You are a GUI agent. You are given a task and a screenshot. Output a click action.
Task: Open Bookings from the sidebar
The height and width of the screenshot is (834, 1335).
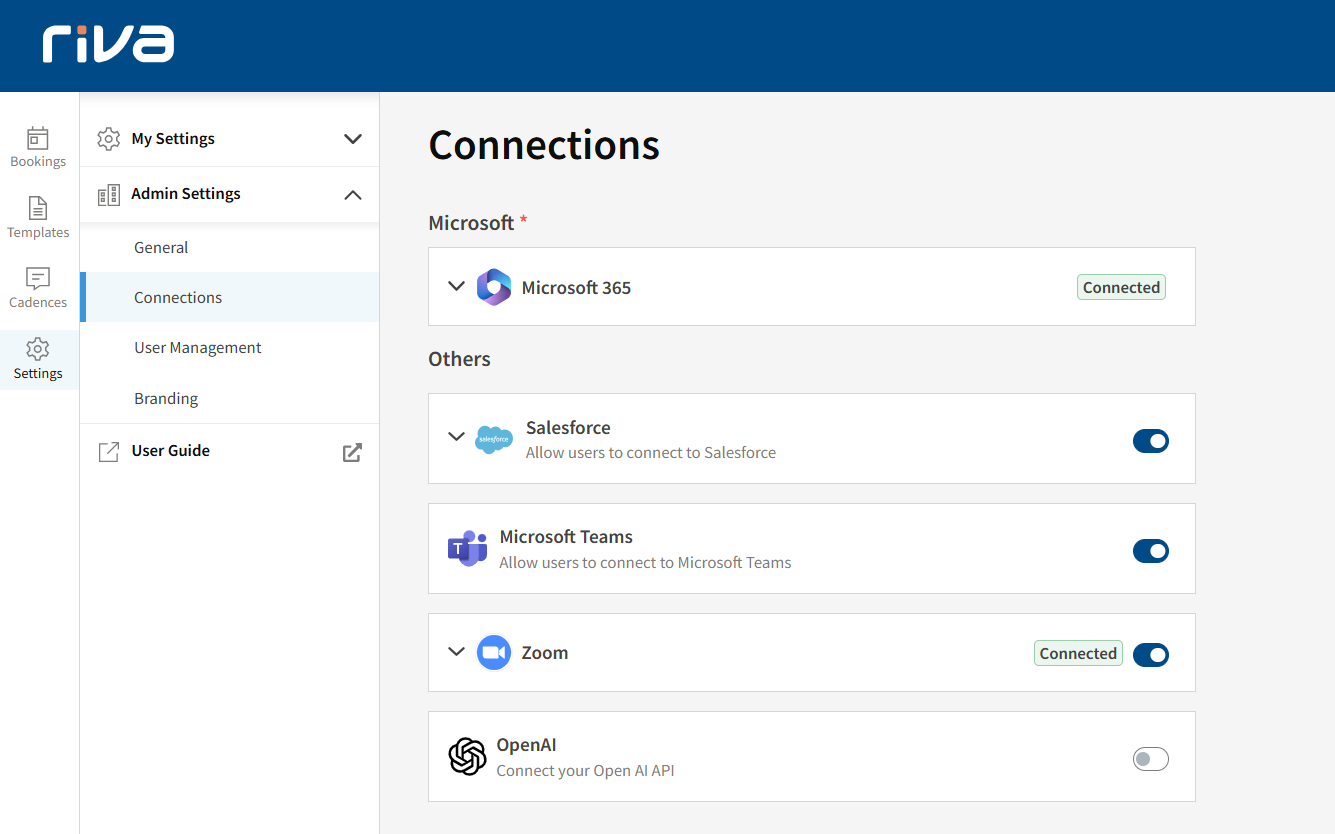(38, 147)
